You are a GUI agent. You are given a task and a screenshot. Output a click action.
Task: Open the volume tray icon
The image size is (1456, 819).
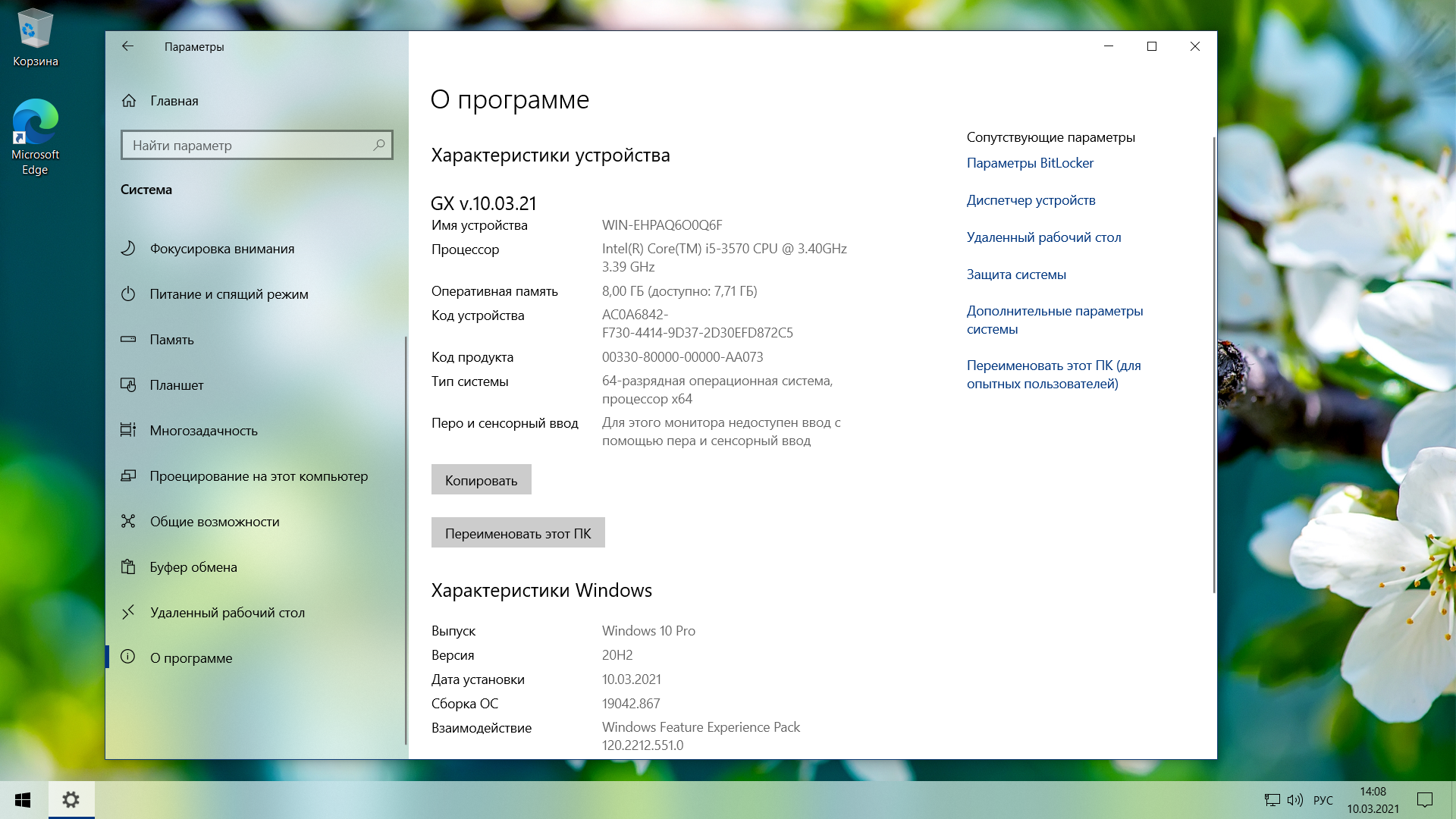(1295, 800)
